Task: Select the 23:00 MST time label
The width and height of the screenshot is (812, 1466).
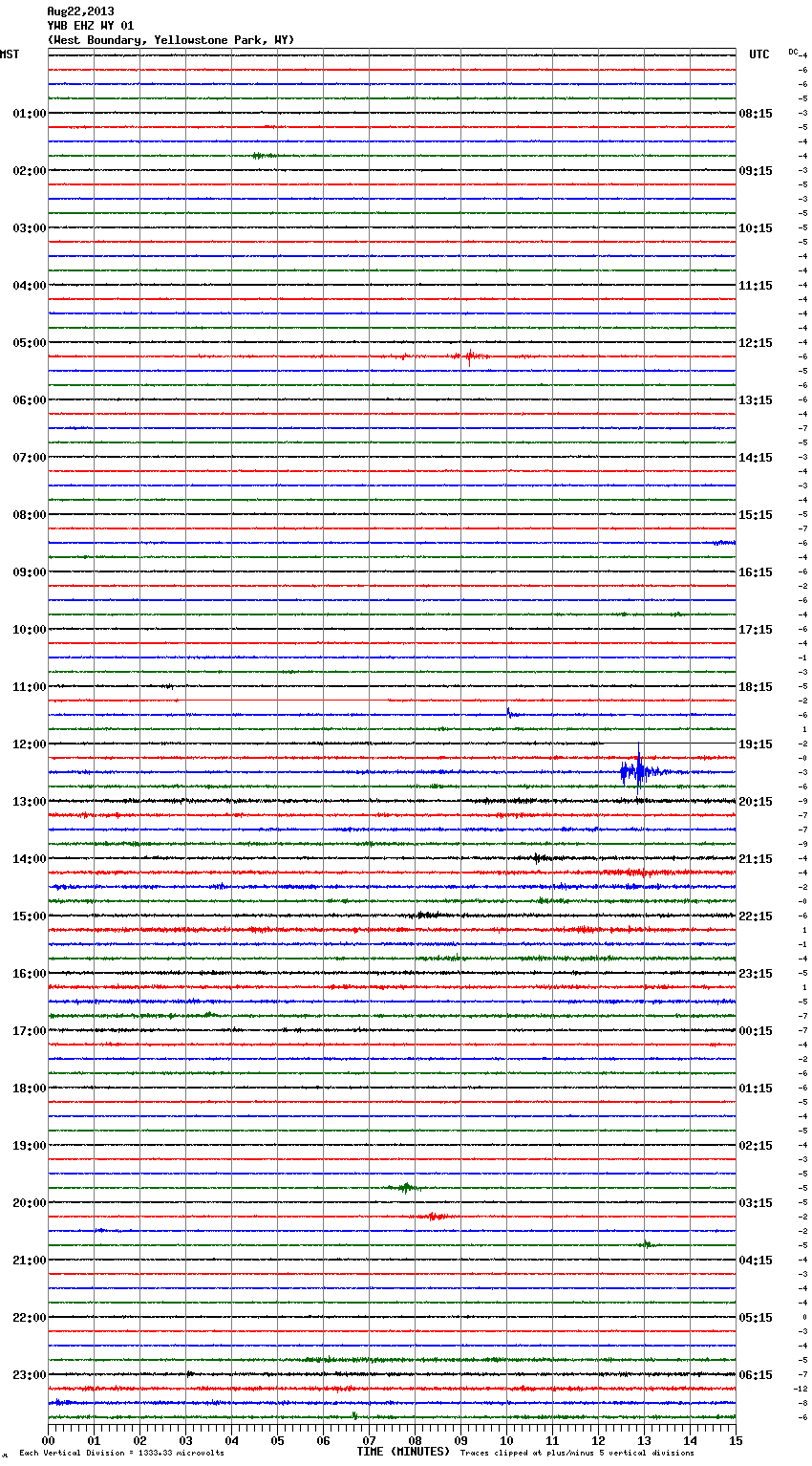Action: (x=29, y=1374)
